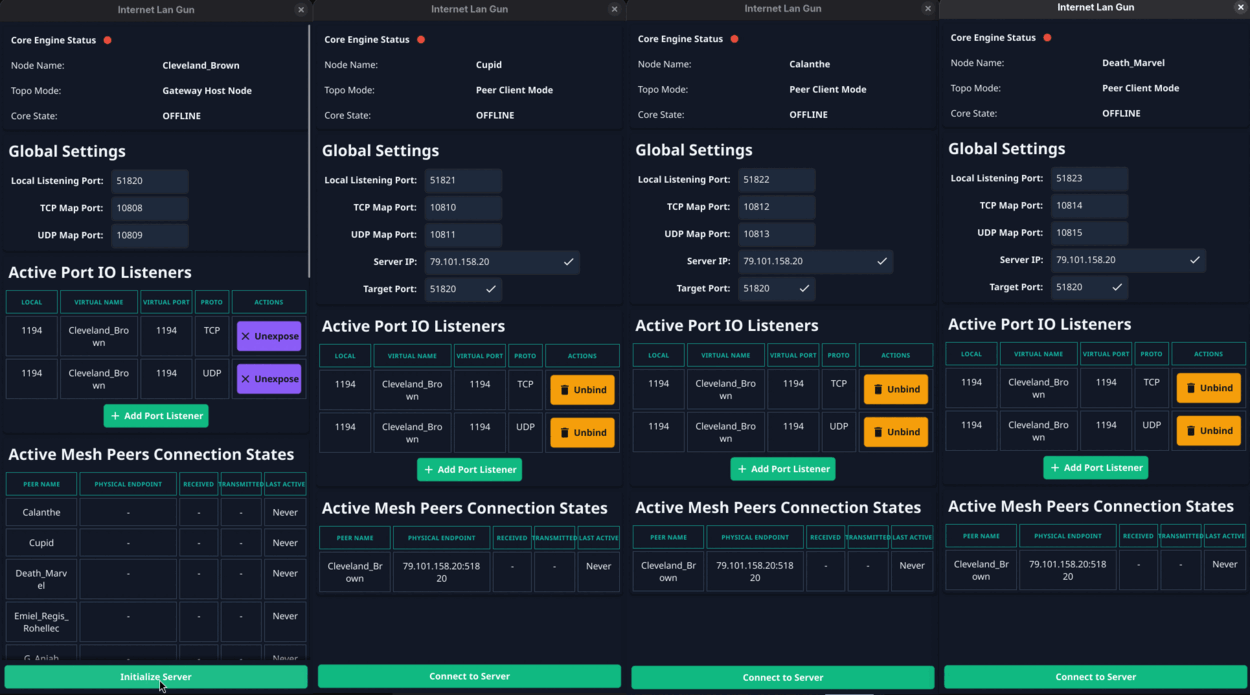
Task: Click the PEER NAME header in Cleveland_Brown window
Action: click(41, 485)
